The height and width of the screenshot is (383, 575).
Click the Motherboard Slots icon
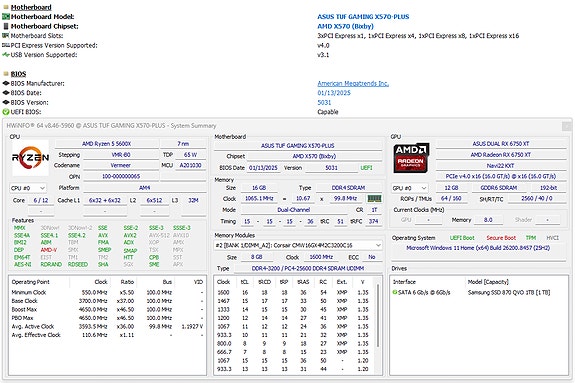(6, 36)
